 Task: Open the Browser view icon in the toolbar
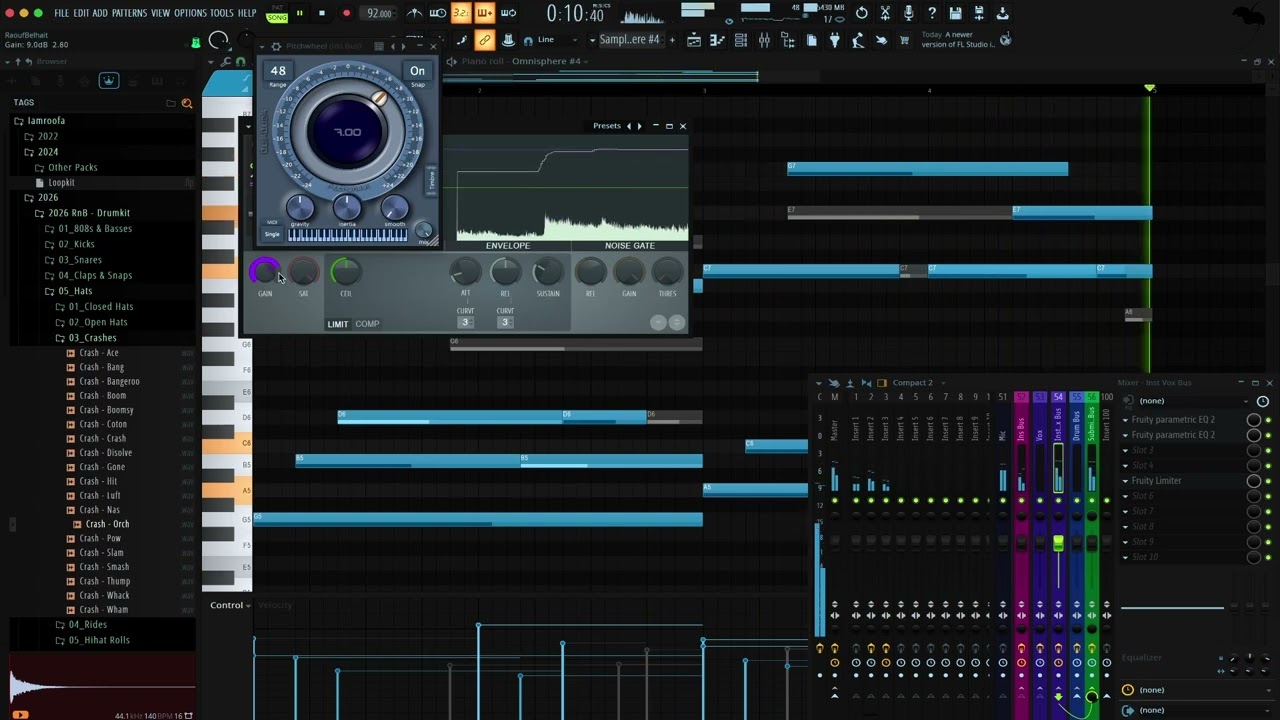[x=788, y=40]
